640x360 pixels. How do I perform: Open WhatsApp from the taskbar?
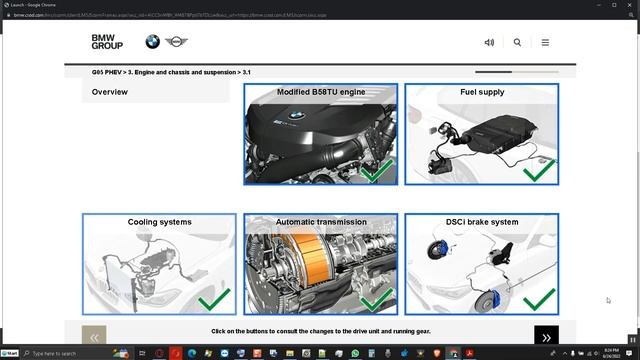click(x=355, y=353)
